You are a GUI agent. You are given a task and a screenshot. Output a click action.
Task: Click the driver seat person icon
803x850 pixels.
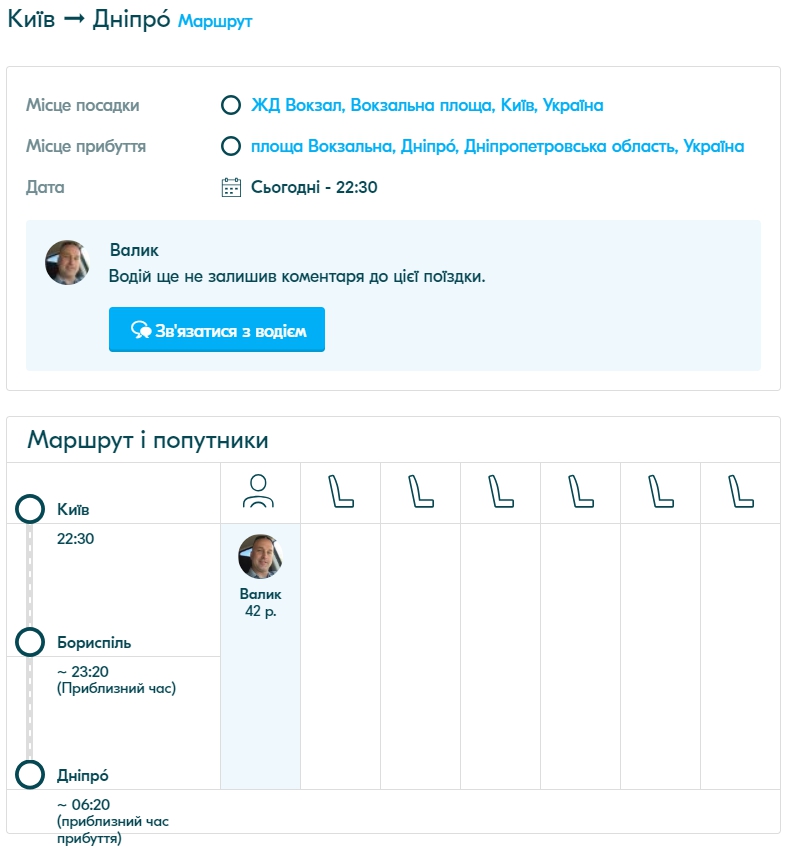click(x=258, y=491)
